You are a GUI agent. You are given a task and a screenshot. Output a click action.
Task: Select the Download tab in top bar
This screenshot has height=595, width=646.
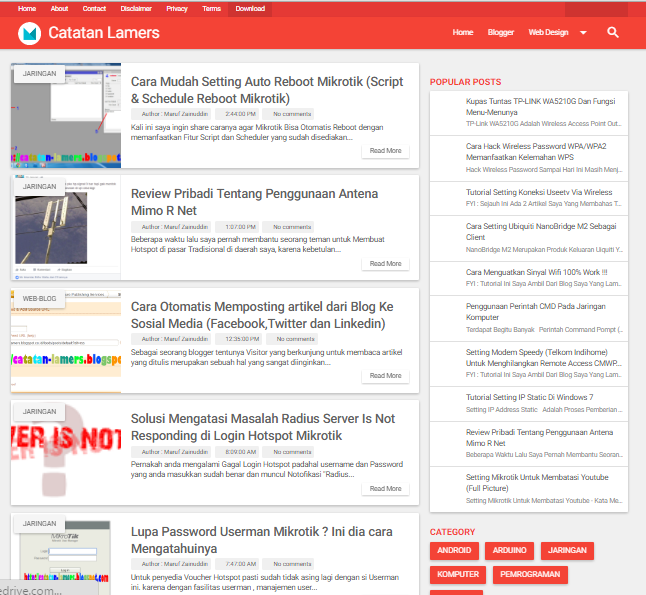(250, 9)
